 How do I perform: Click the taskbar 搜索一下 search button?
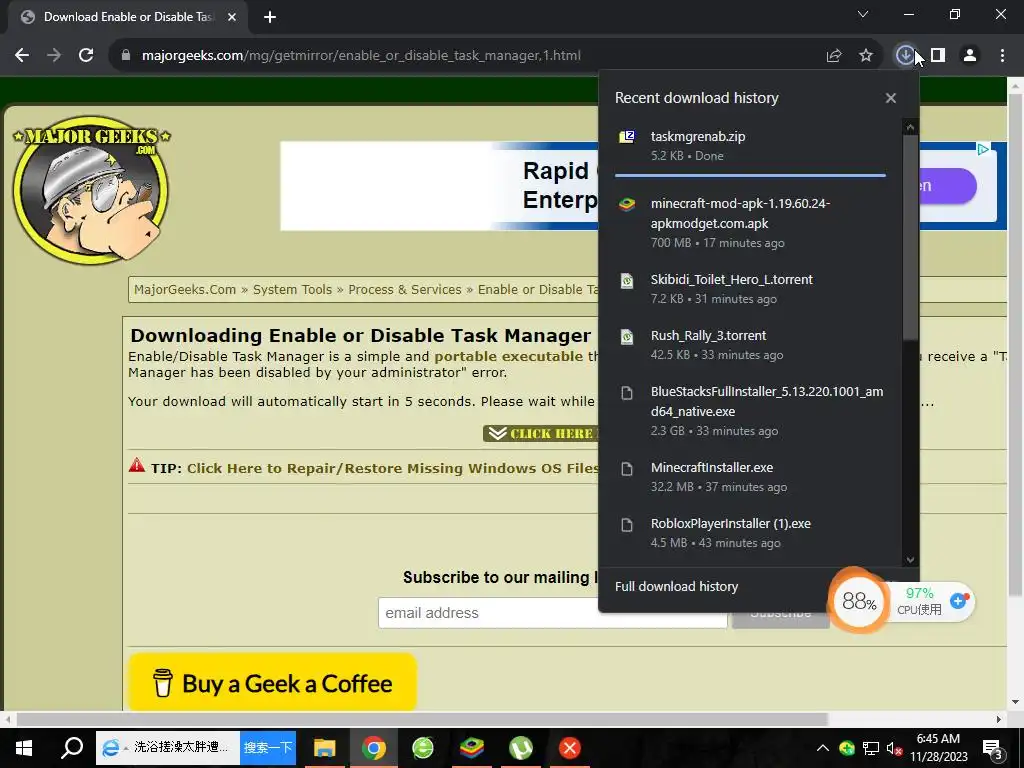268,748
